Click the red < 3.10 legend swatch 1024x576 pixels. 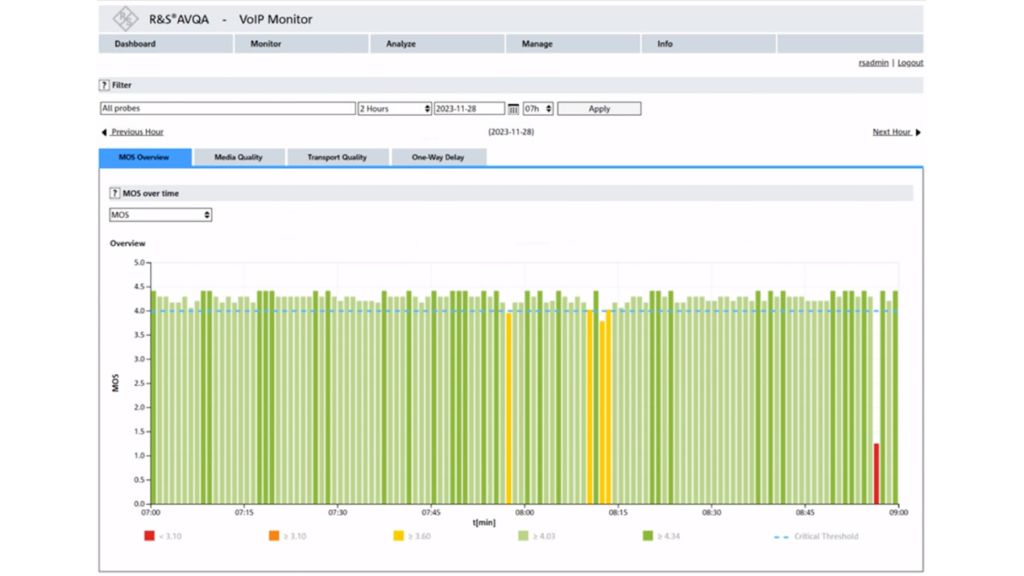point(149,536)
